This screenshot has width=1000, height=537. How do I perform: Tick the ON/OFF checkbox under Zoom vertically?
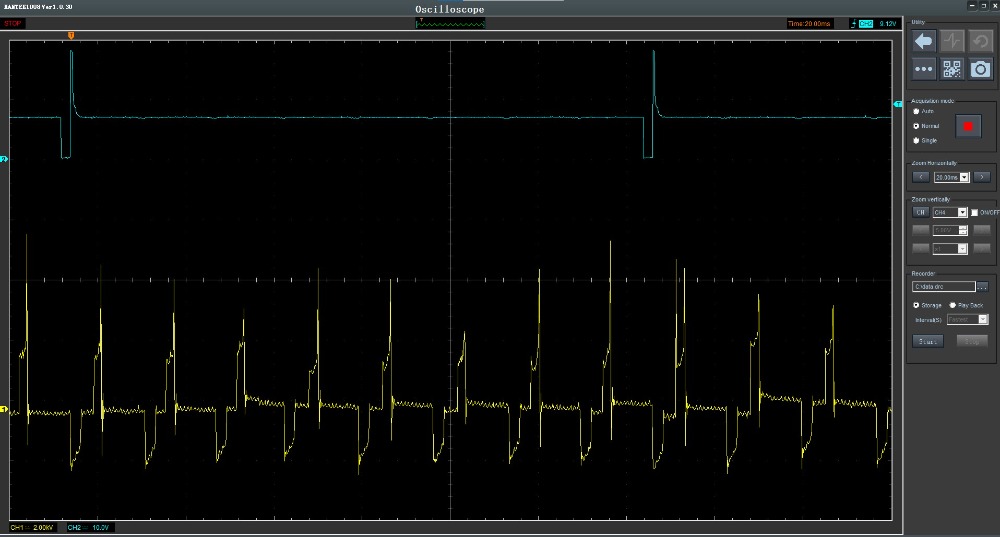click(974, 212)
